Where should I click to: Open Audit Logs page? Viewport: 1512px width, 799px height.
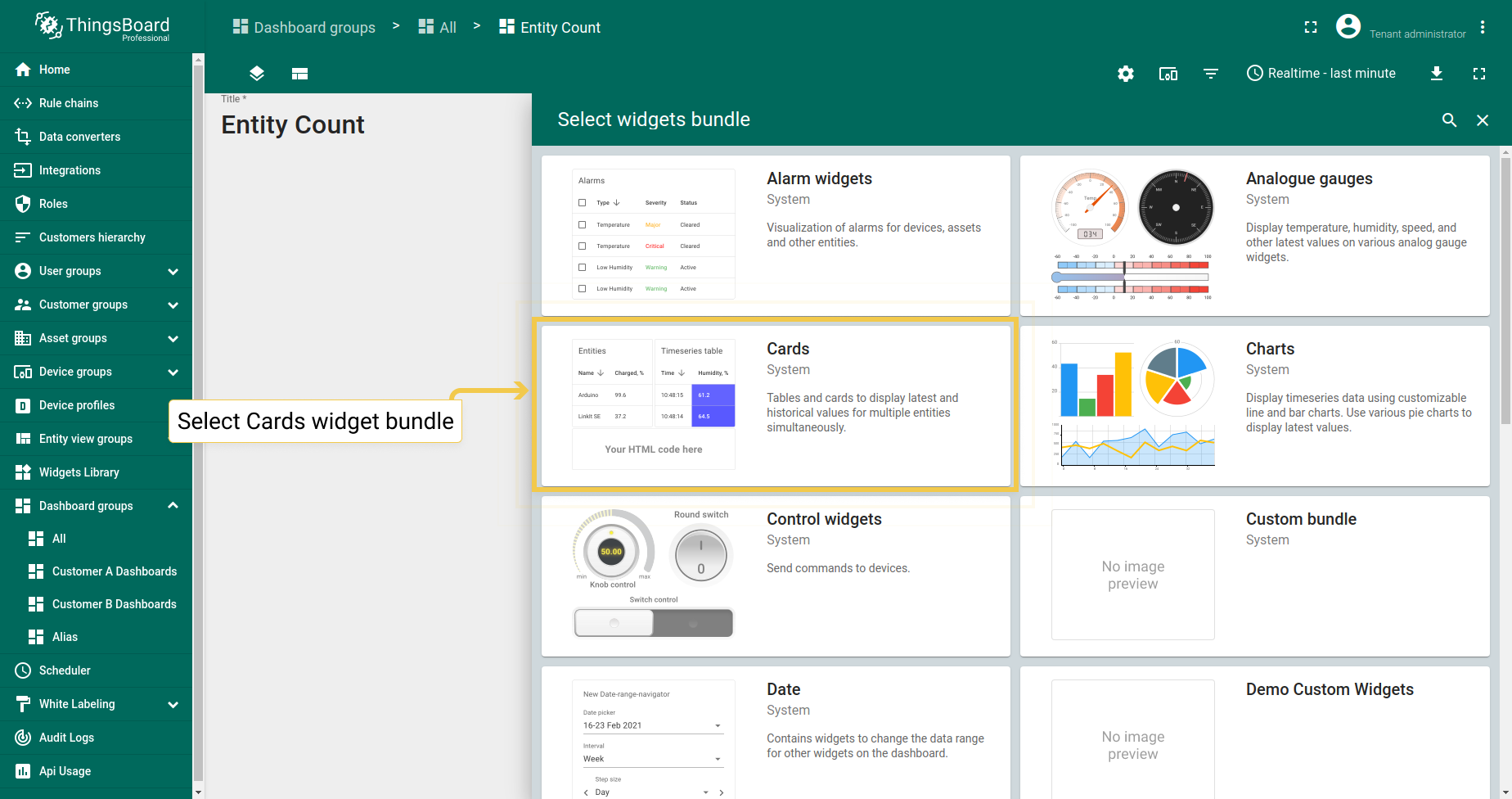[x=96, y=738]
